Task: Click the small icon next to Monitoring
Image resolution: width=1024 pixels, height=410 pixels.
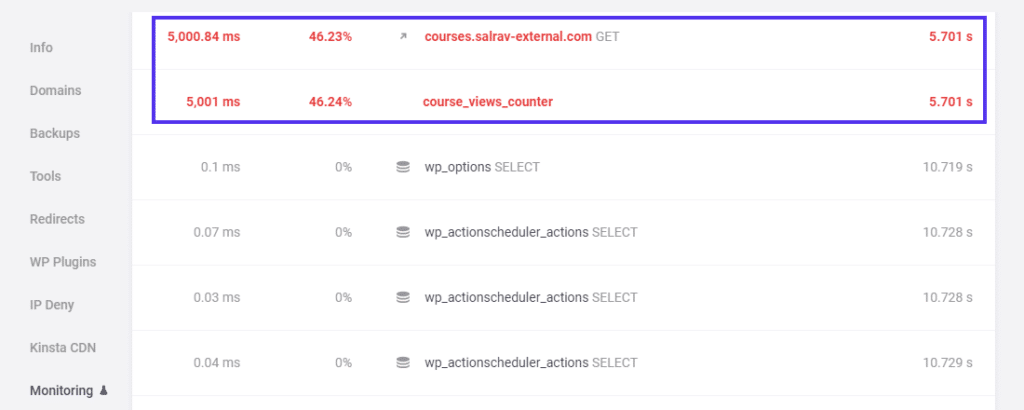Action: [x=103, y=391]
